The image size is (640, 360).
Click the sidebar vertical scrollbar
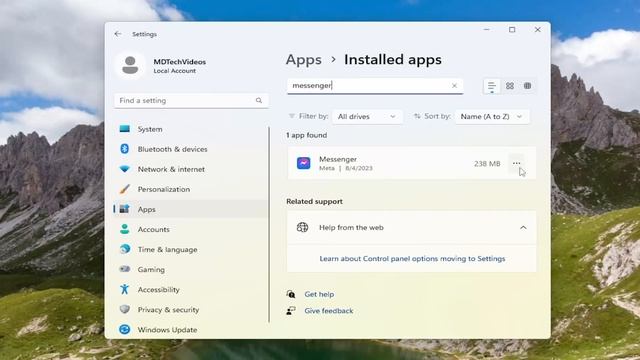[269, 224]
